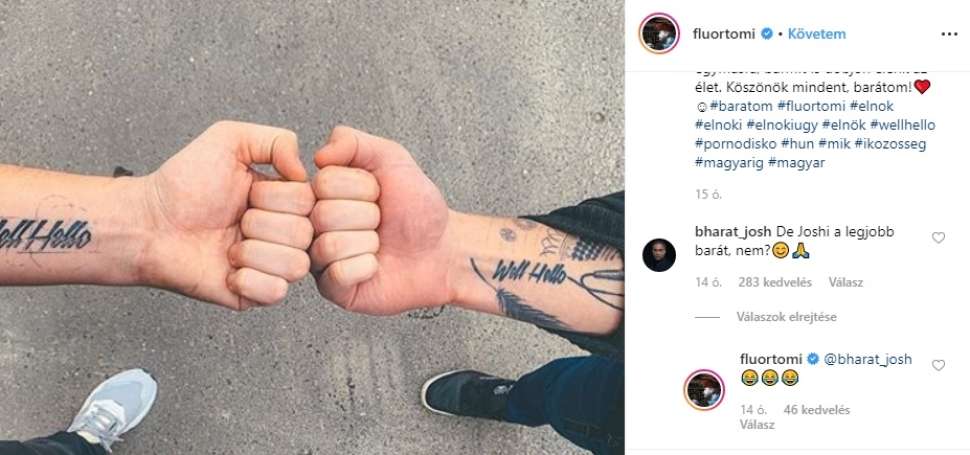Click the verified badge next to fluortomi header

coord(766,34)
